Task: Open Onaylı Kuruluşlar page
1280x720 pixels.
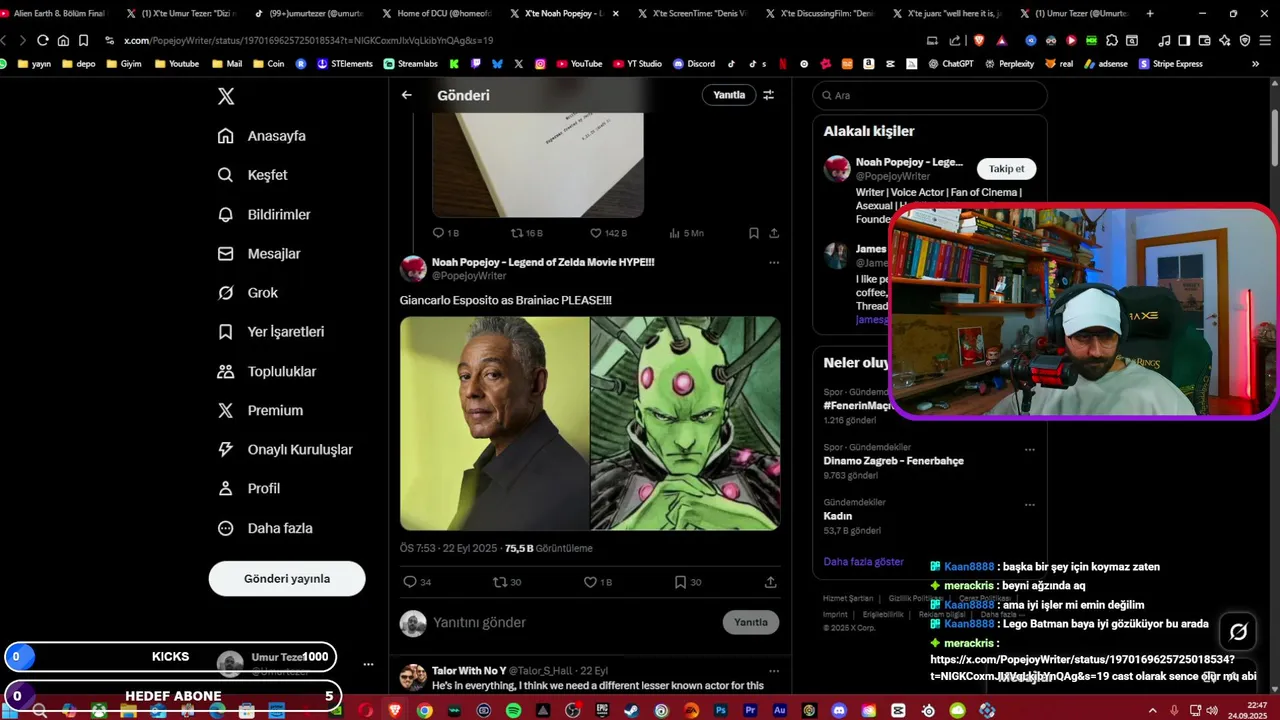Action: [x=285, y=449]
